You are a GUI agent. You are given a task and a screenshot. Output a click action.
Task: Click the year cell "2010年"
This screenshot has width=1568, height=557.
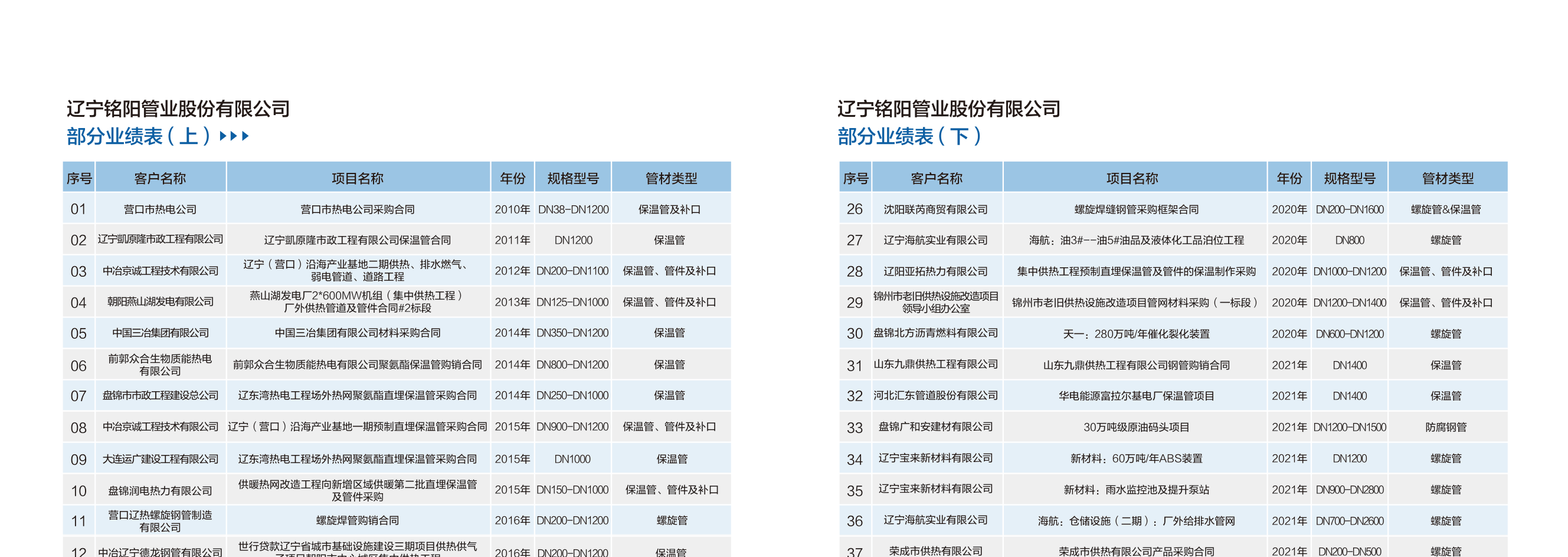(512, 209)
